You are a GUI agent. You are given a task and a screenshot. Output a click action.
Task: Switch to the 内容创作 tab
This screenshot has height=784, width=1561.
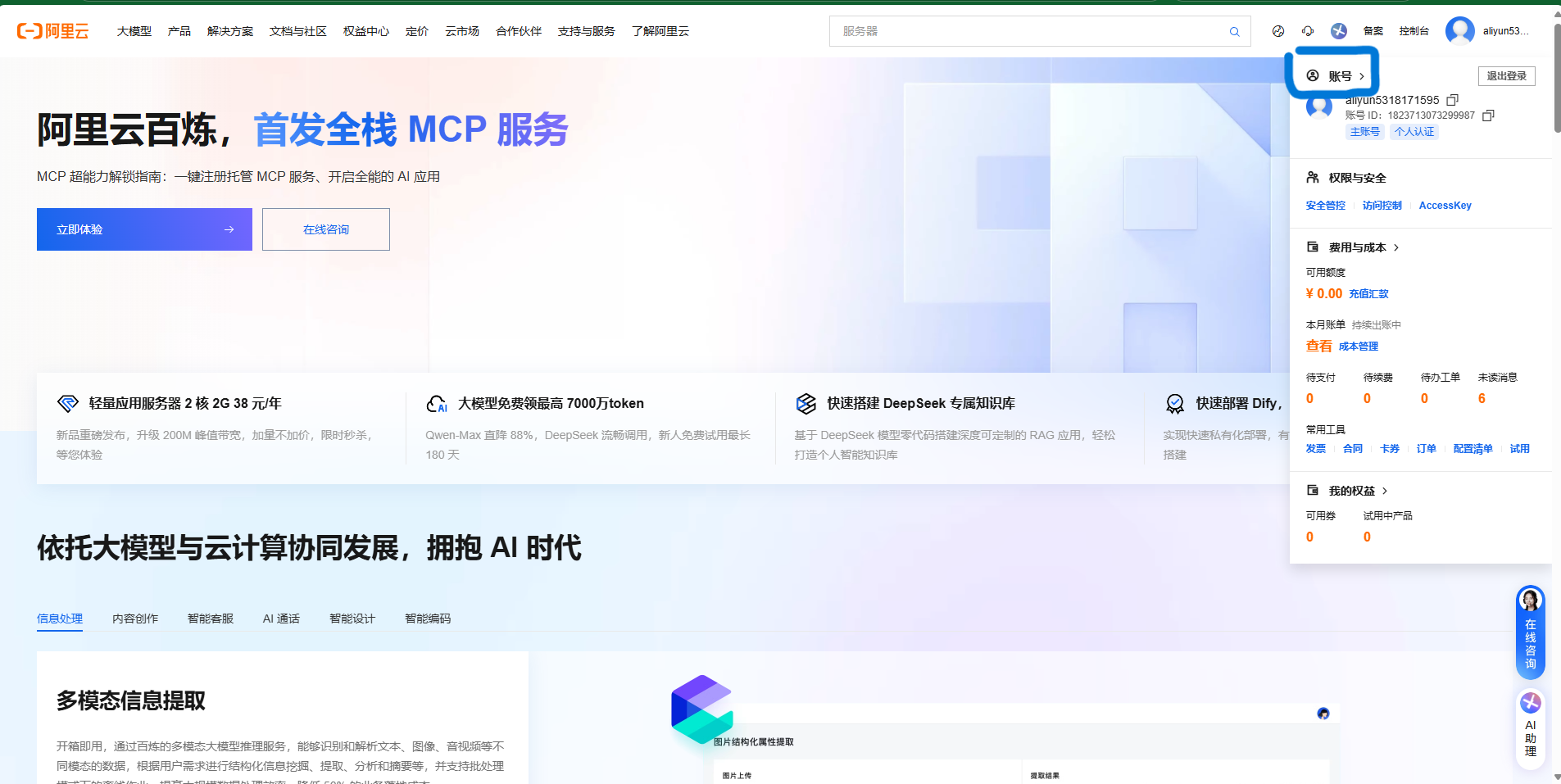click(135, 619)
